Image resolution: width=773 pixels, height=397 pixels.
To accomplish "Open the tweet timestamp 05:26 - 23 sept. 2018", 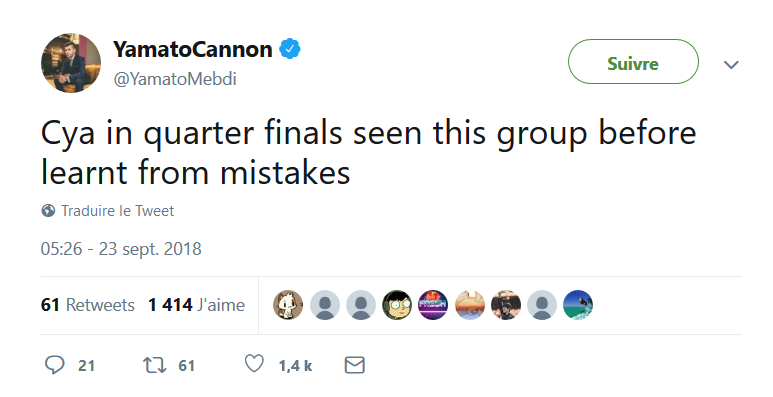I will point(121,249).
